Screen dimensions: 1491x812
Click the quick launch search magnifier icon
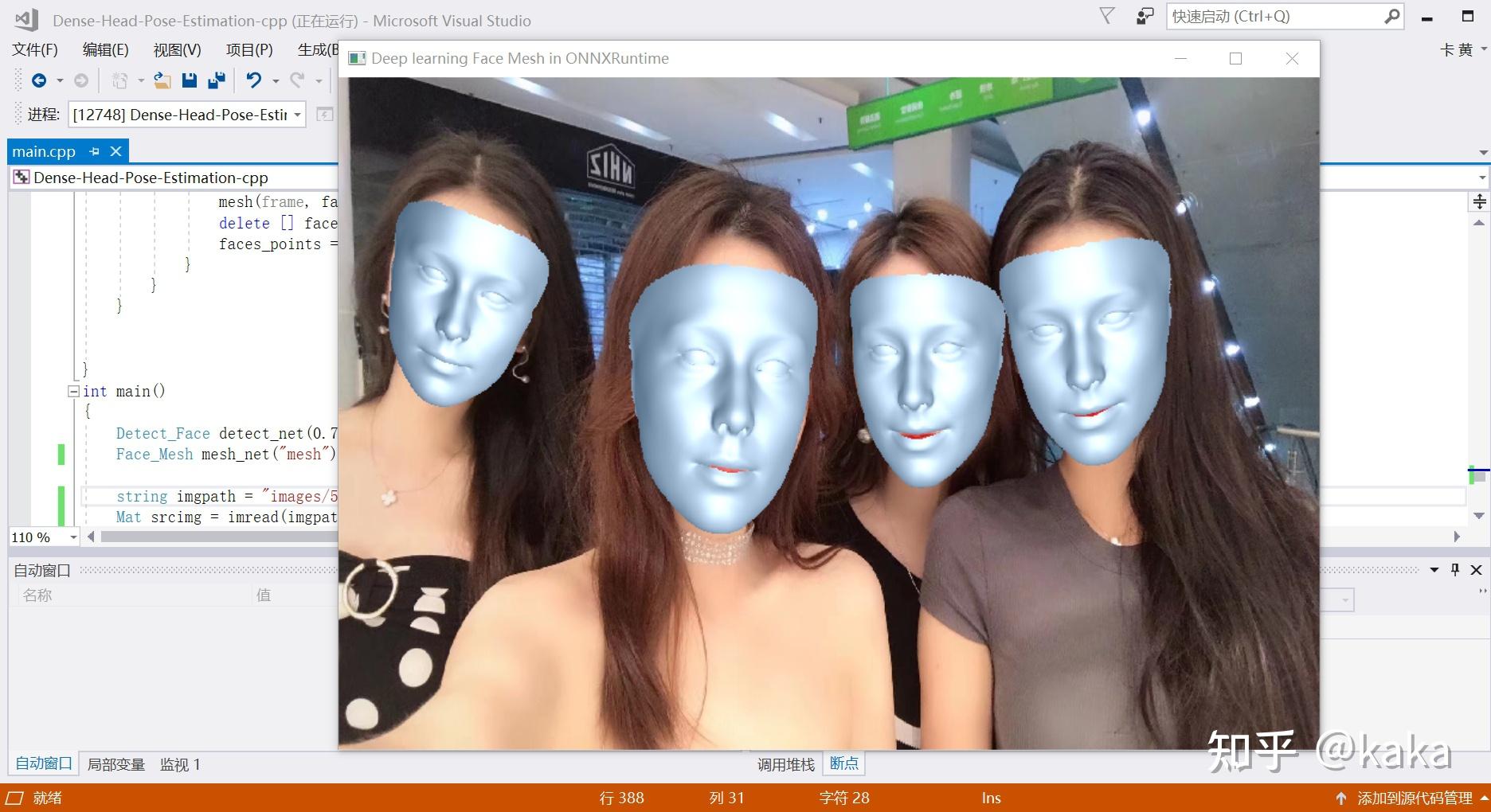[x=1391, y=16]
